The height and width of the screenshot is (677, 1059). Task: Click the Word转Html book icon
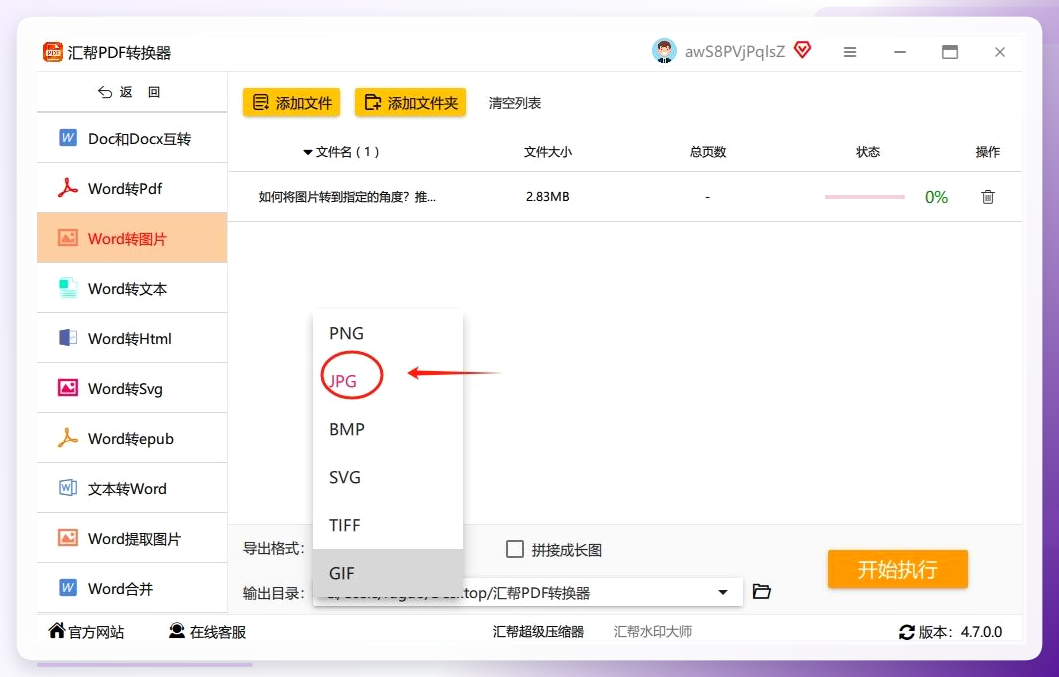click(68, 338)
